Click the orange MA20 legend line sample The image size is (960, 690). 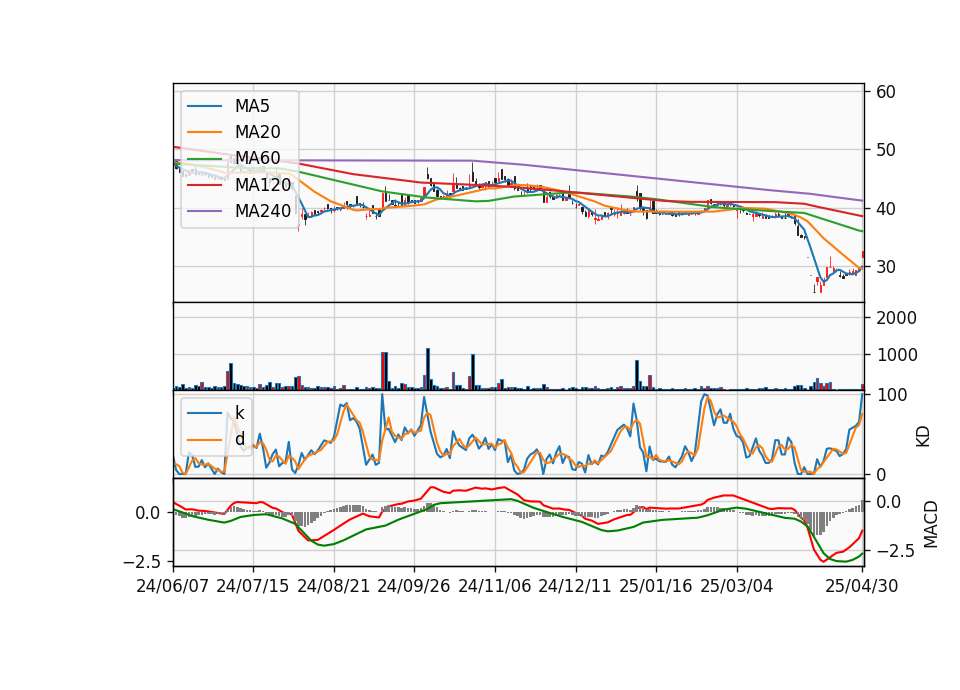tap(204, 132)
